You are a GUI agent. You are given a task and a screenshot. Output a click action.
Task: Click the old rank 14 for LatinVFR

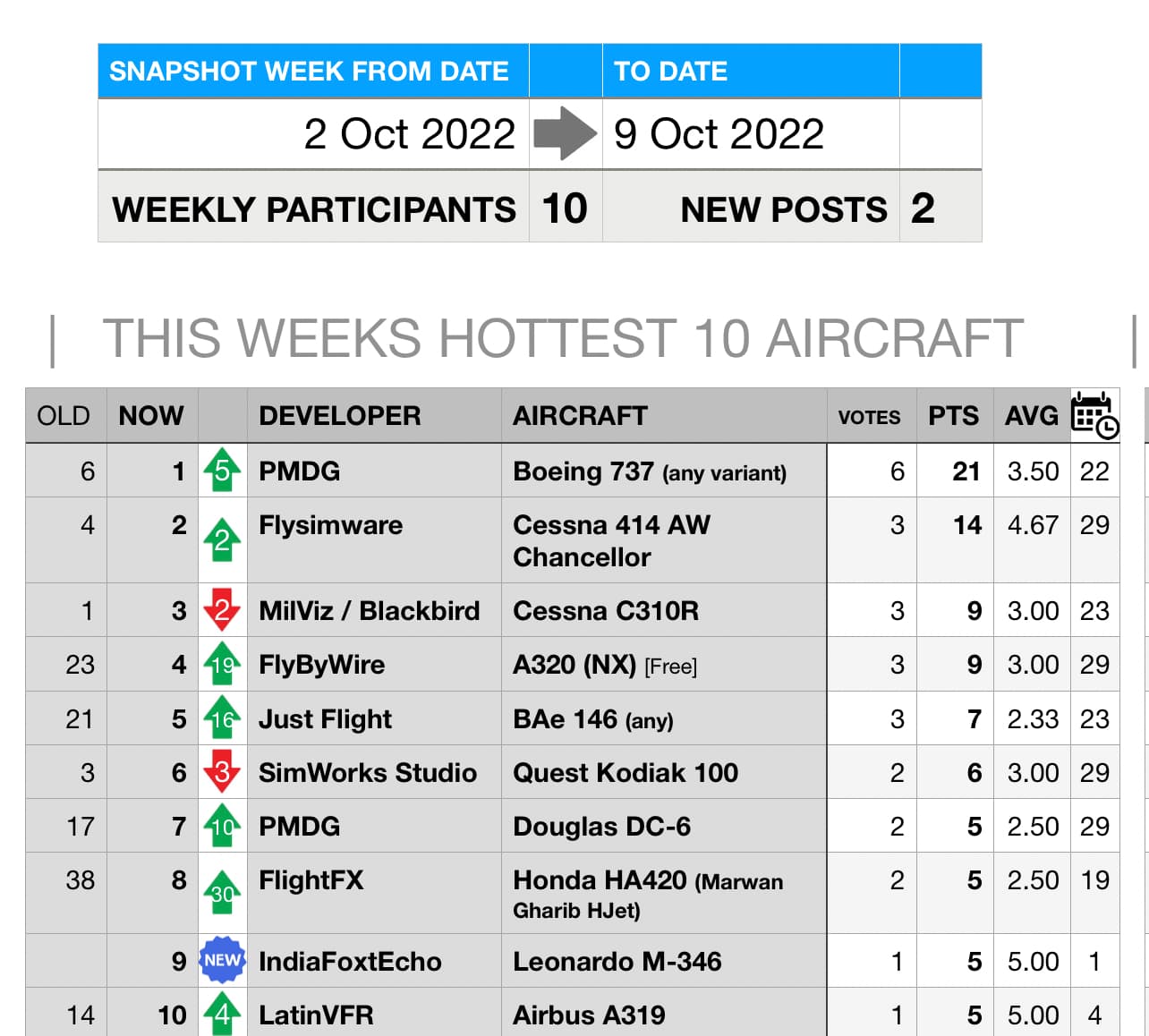click(80, 1015)
